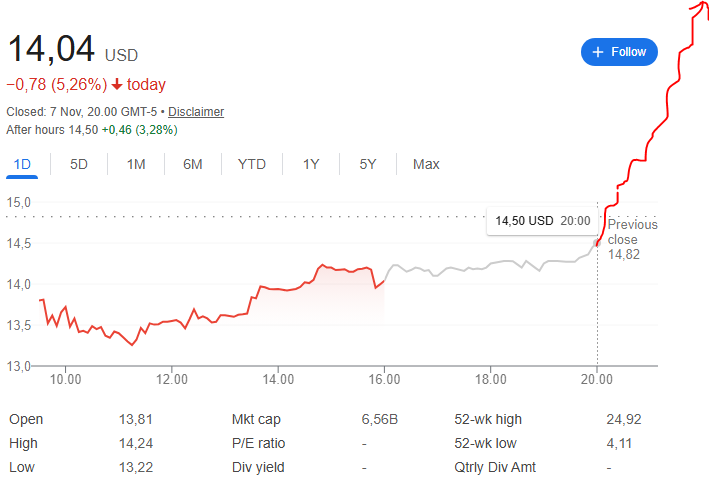Click the Low stat label
This screenshot has height=493, width=709.
coord(22,467)
